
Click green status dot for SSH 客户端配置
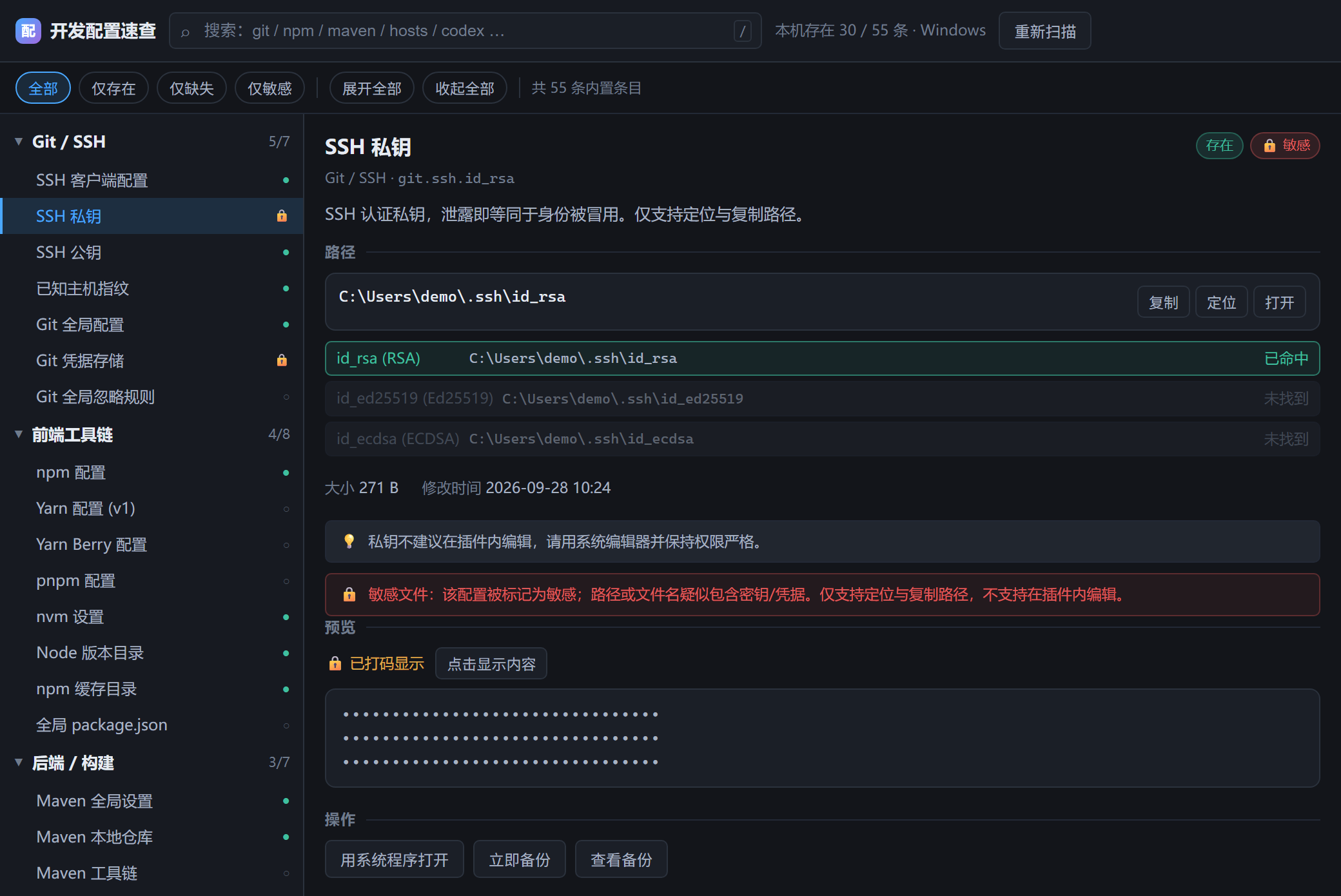286,180
